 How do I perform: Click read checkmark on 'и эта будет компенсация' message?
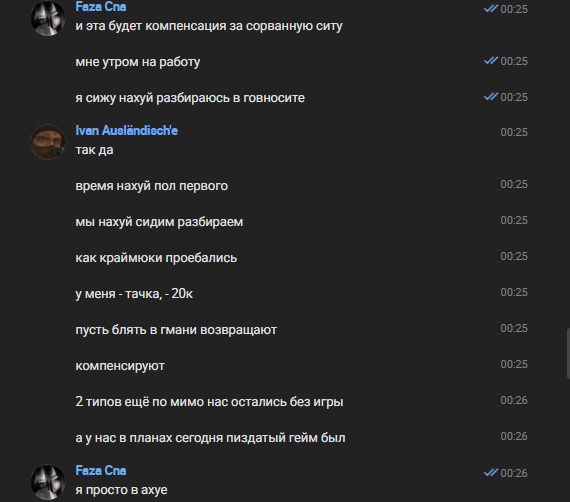pyautogui.click(x=491, y=8)
